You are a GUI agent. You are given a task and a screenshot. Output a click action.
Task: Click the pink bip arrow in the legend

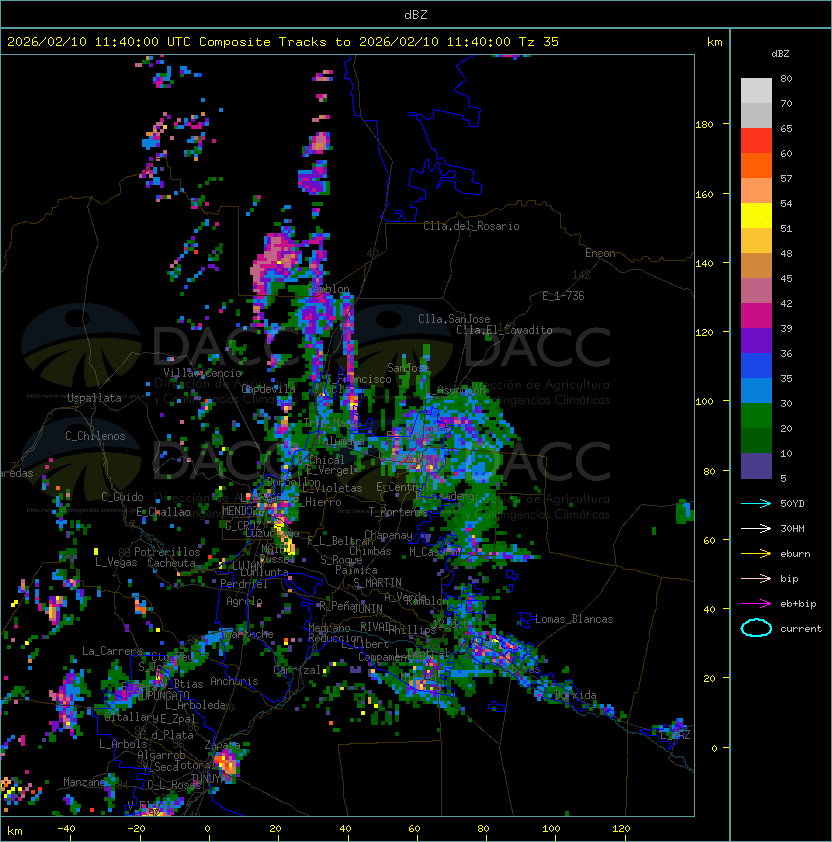coord(756,578)
